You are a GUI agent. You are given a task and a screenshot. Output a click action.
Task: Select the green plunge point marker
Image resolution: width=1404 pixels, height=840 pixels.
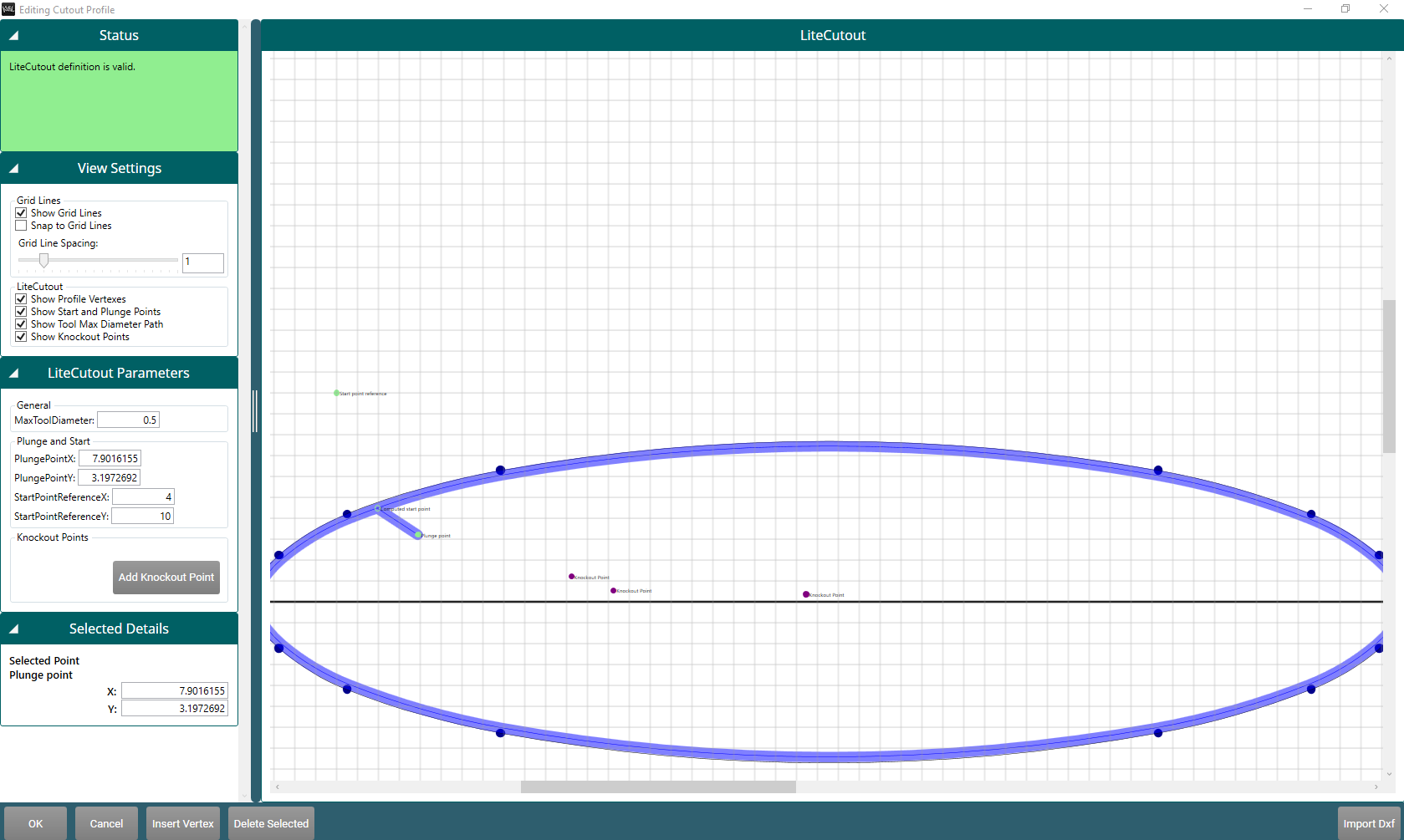[x=418, y=535]
